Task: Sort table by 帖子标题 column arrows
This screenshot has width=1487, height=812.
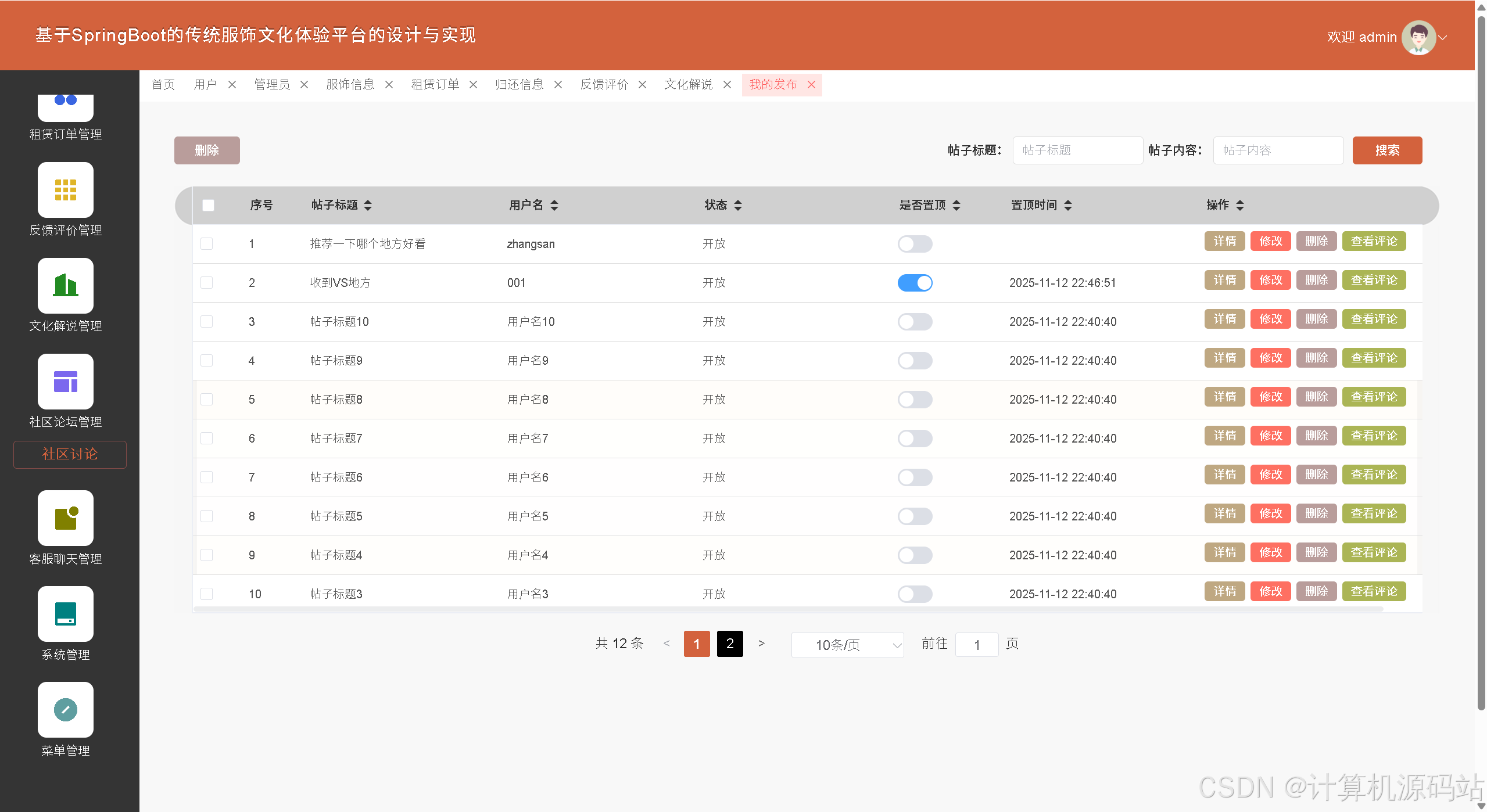Action: pos(368,205)
